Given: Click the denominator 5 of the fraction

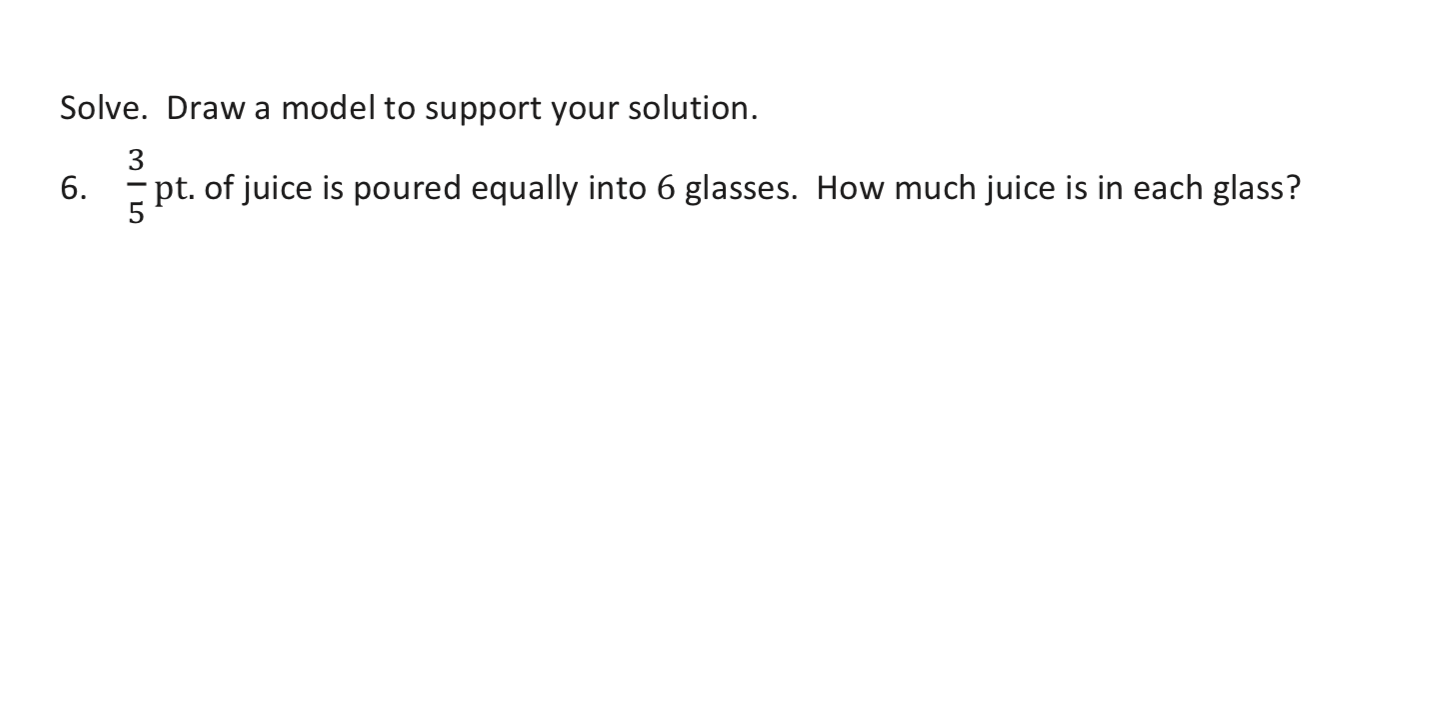Looking at the screenshot, I should (x=137, y=213).
